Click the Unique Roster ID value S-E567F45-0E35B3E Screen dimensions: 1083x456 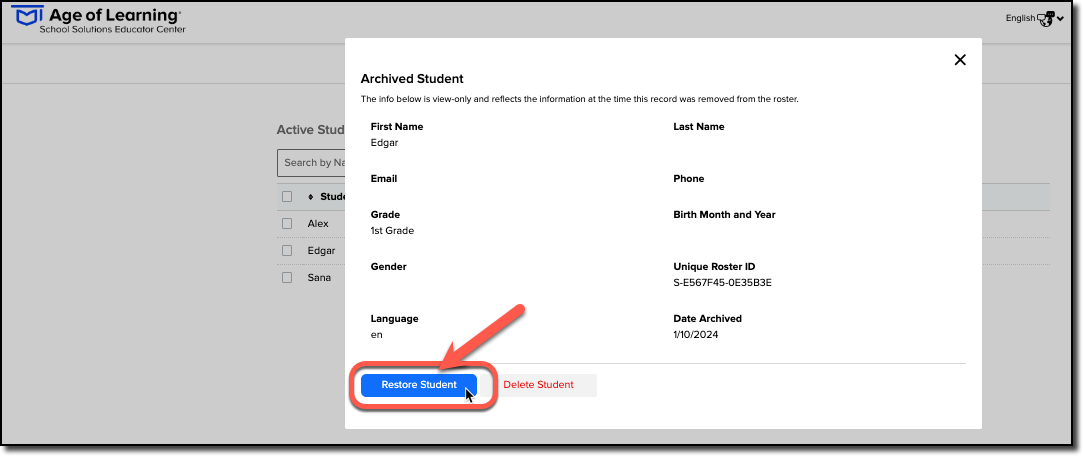tap(722, 283)
